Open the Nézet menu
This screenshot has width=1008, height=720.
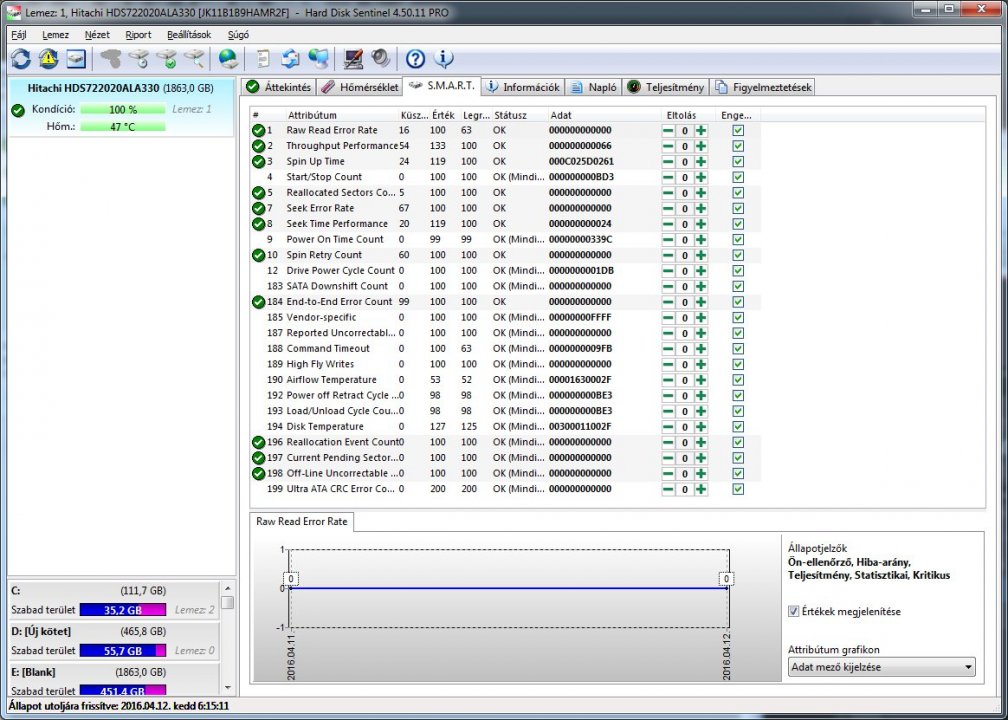tap(97, 35)
